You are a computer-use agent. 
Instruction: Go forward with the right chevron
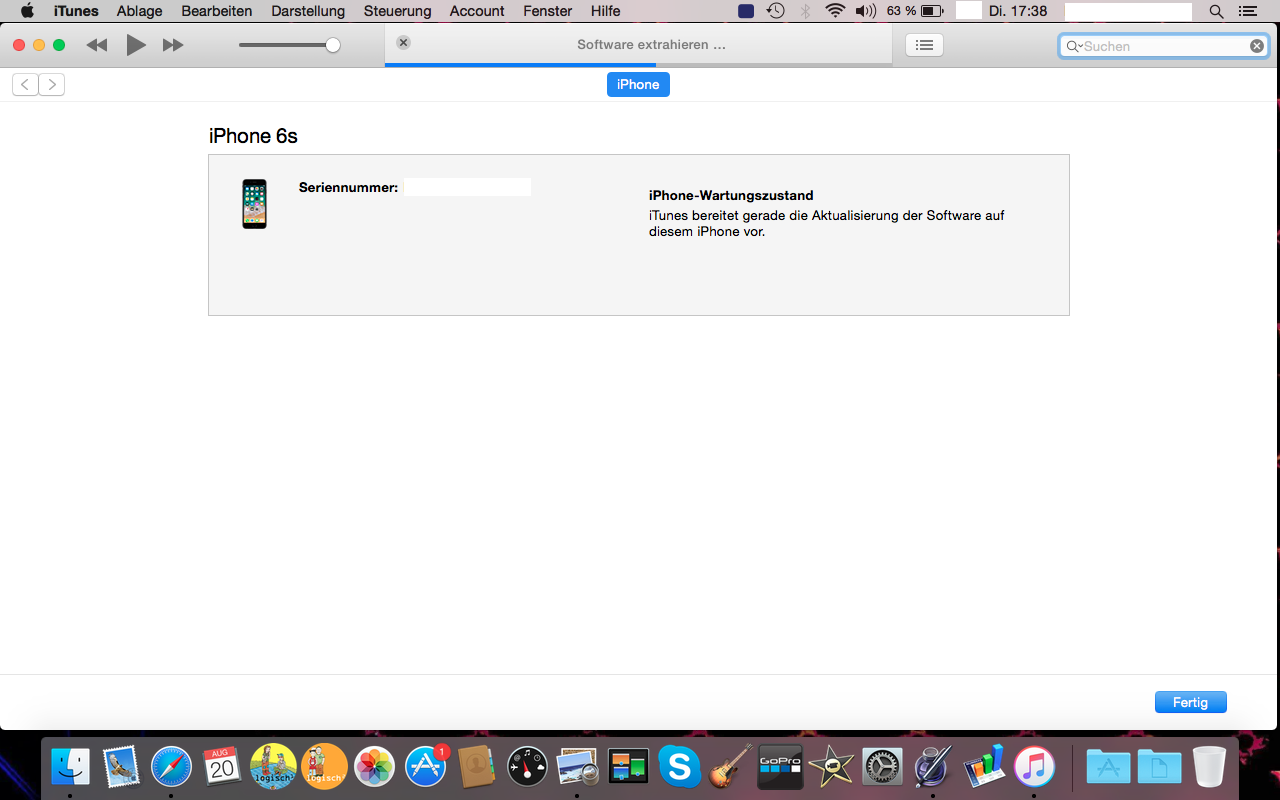tap(52, 84)
